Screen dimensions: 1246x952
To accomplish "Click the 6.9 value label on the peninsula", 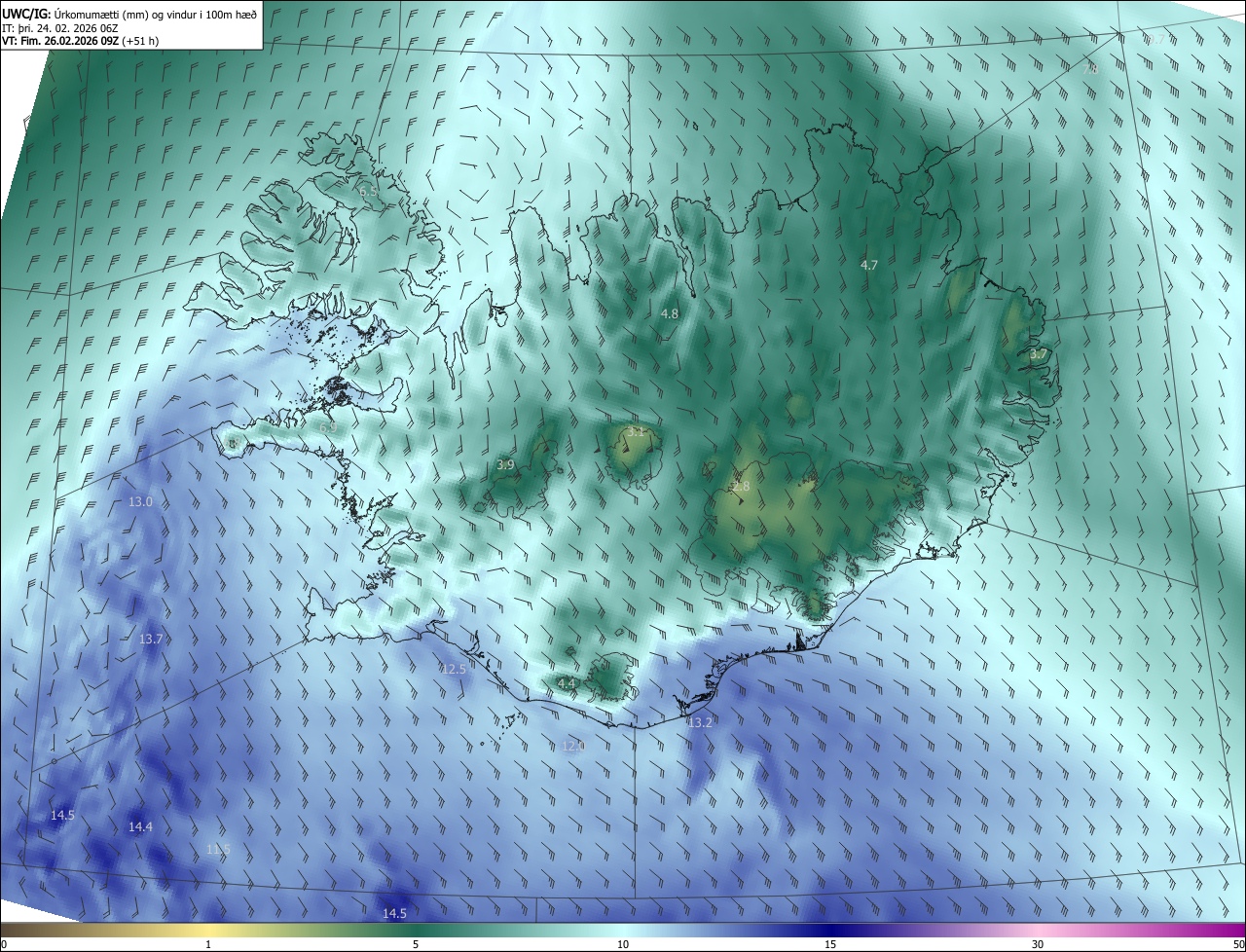I will [x=328, y=426].
